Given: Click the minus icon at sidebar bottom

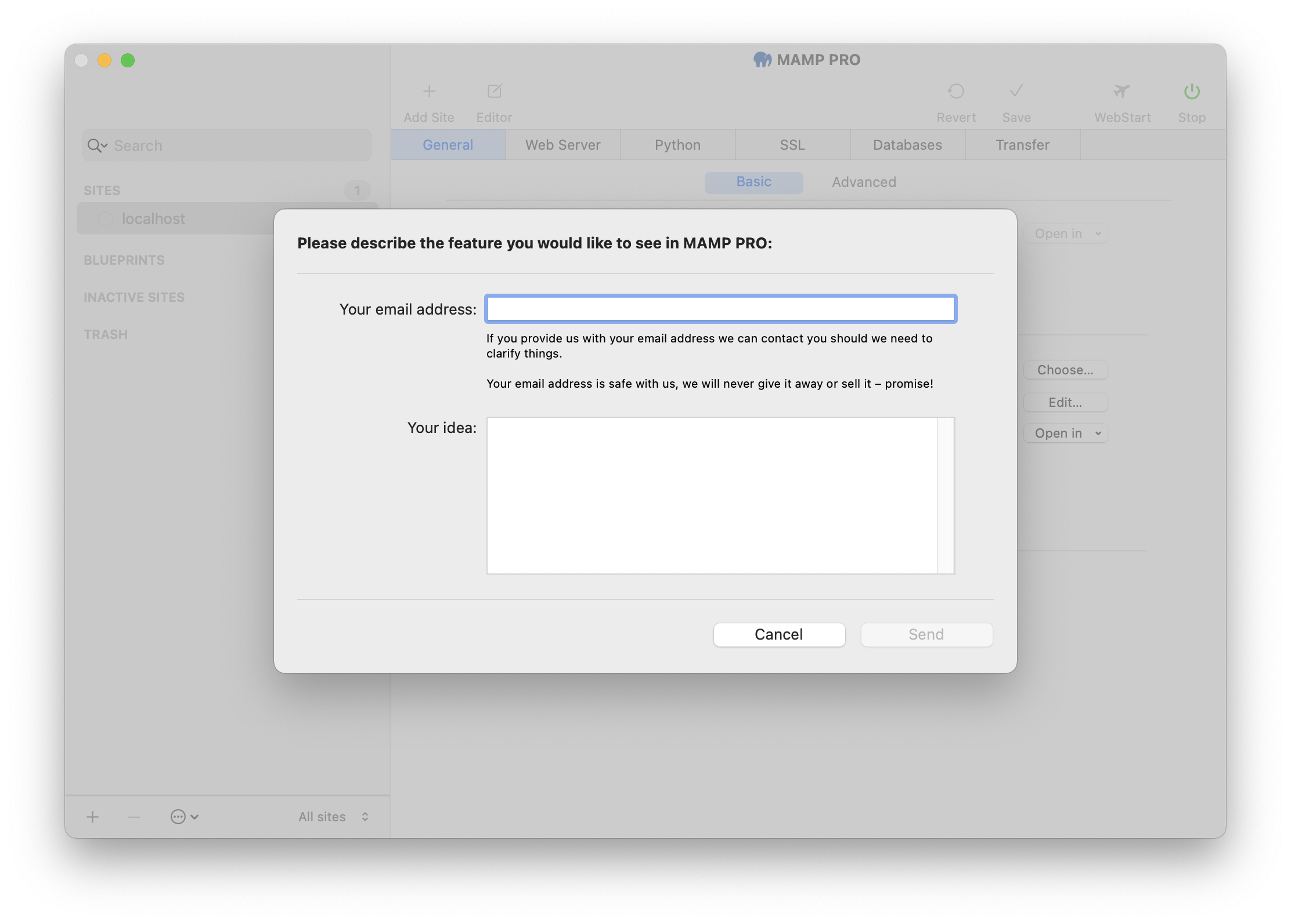Looking at the screenshot, I should [134, 817].
